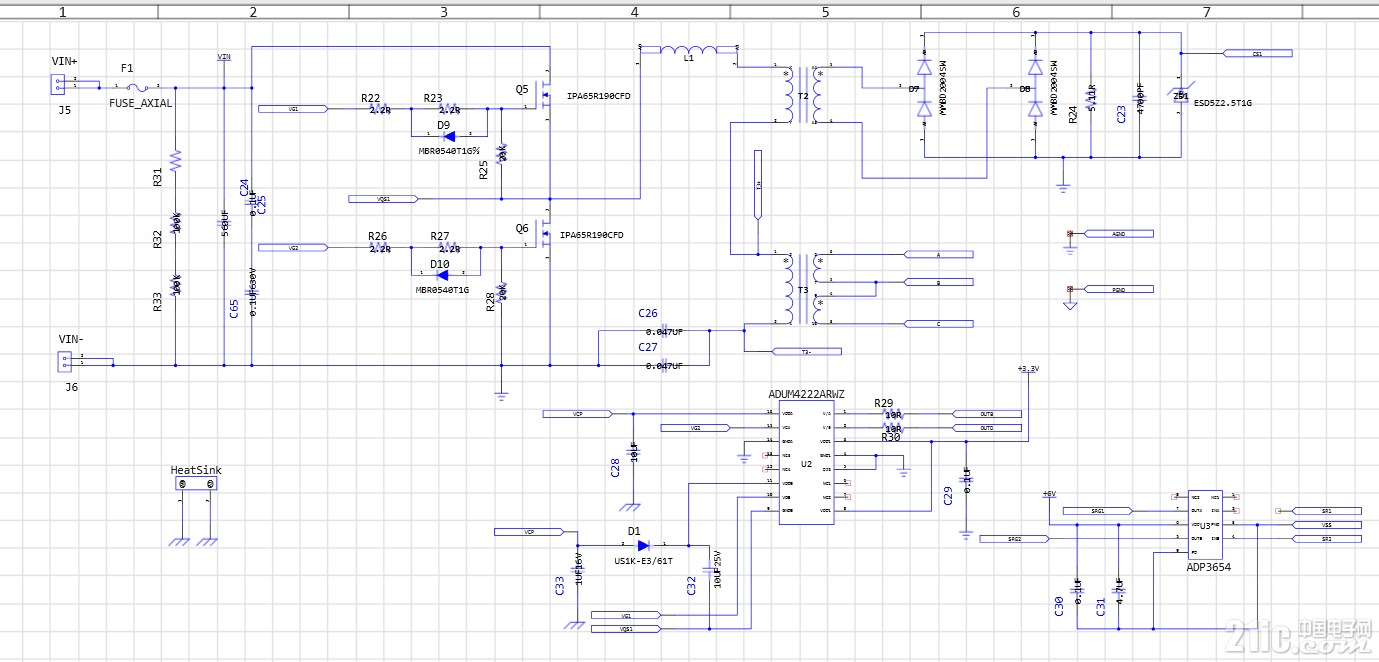Click the FUSE_AXIAL label

point(140,103)
